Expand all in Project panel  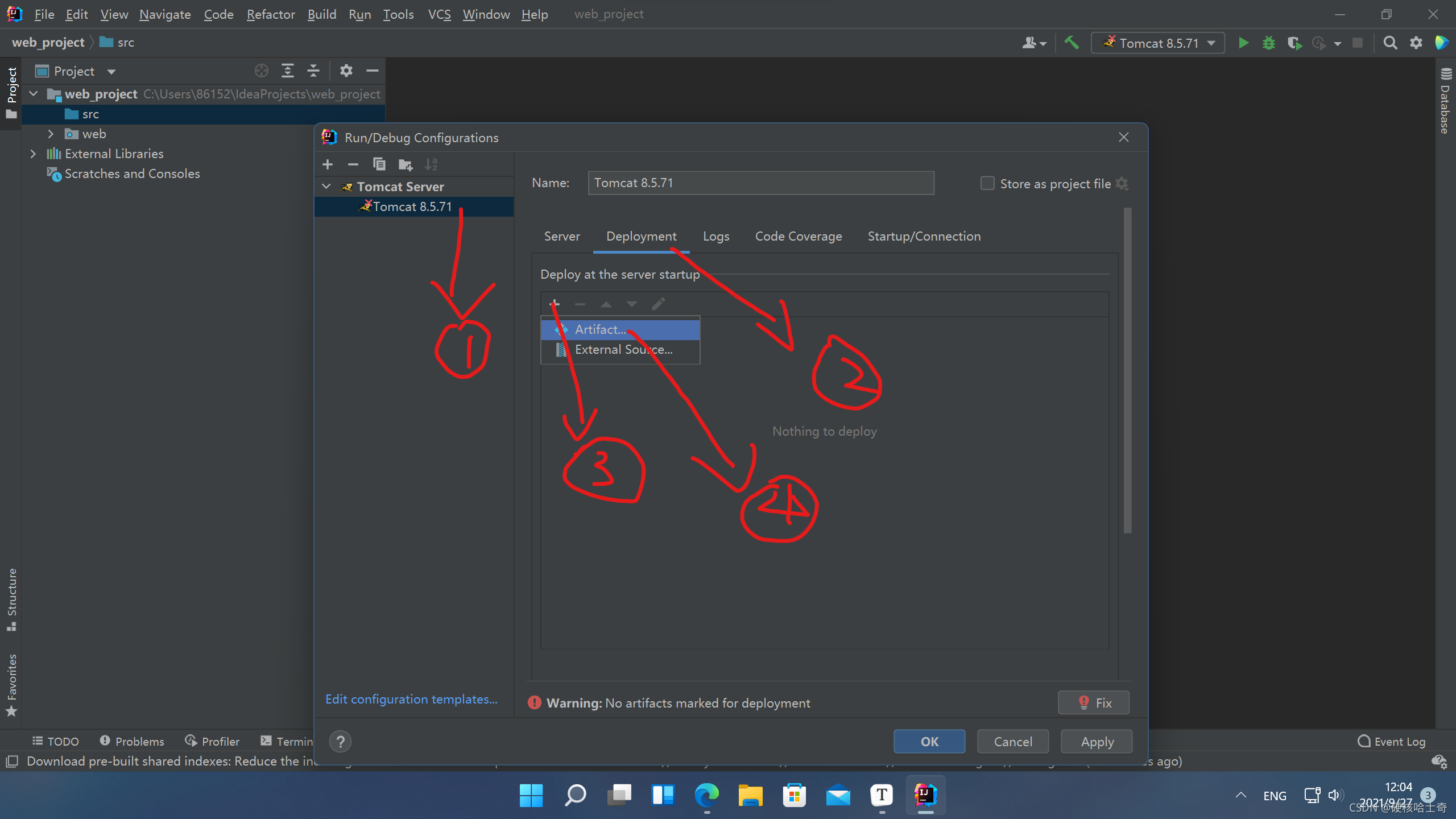pyautogui.click(x=288, y=71)
